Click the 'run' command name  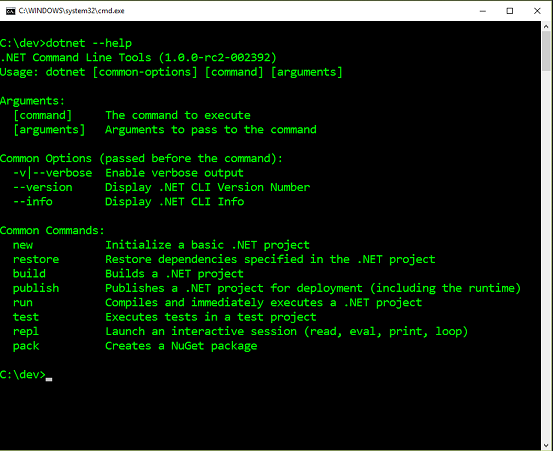(x=23, y=303)
